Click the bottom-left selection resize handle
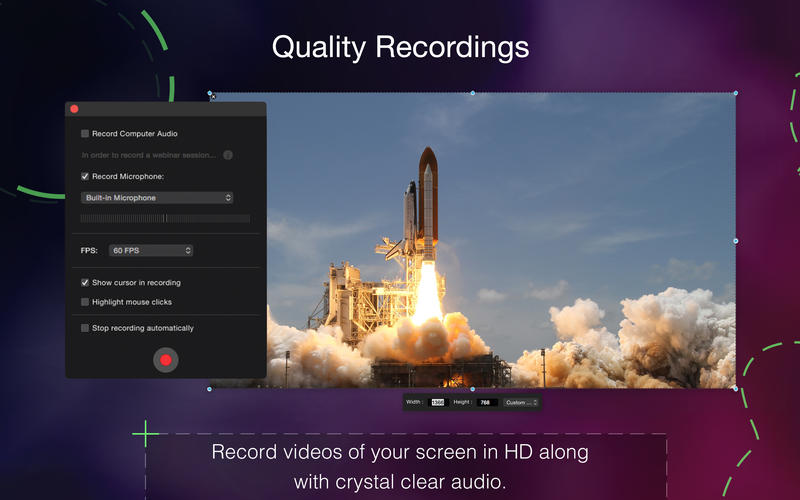 pos(210,388)
